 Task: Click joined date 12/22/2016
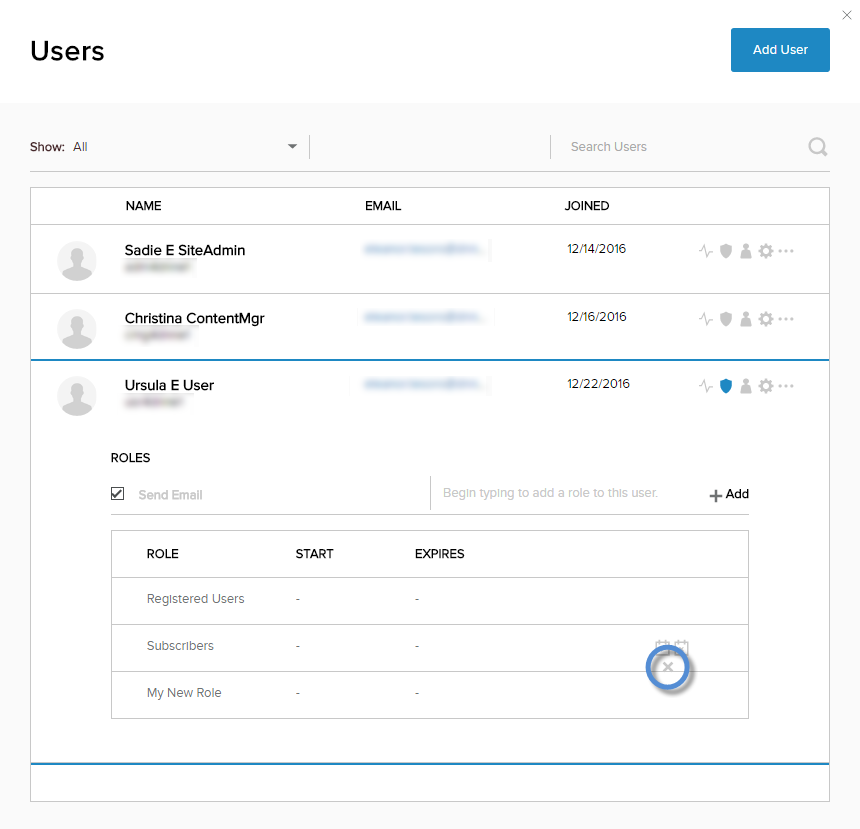598,384
